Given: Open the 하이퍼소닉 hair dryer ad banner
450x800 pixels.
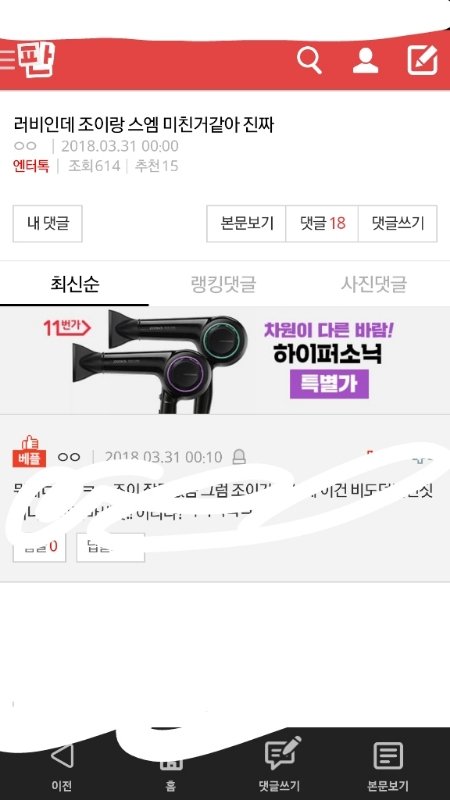Looking at the screenshot, I should pyautogui.click(x=225, y=361).
